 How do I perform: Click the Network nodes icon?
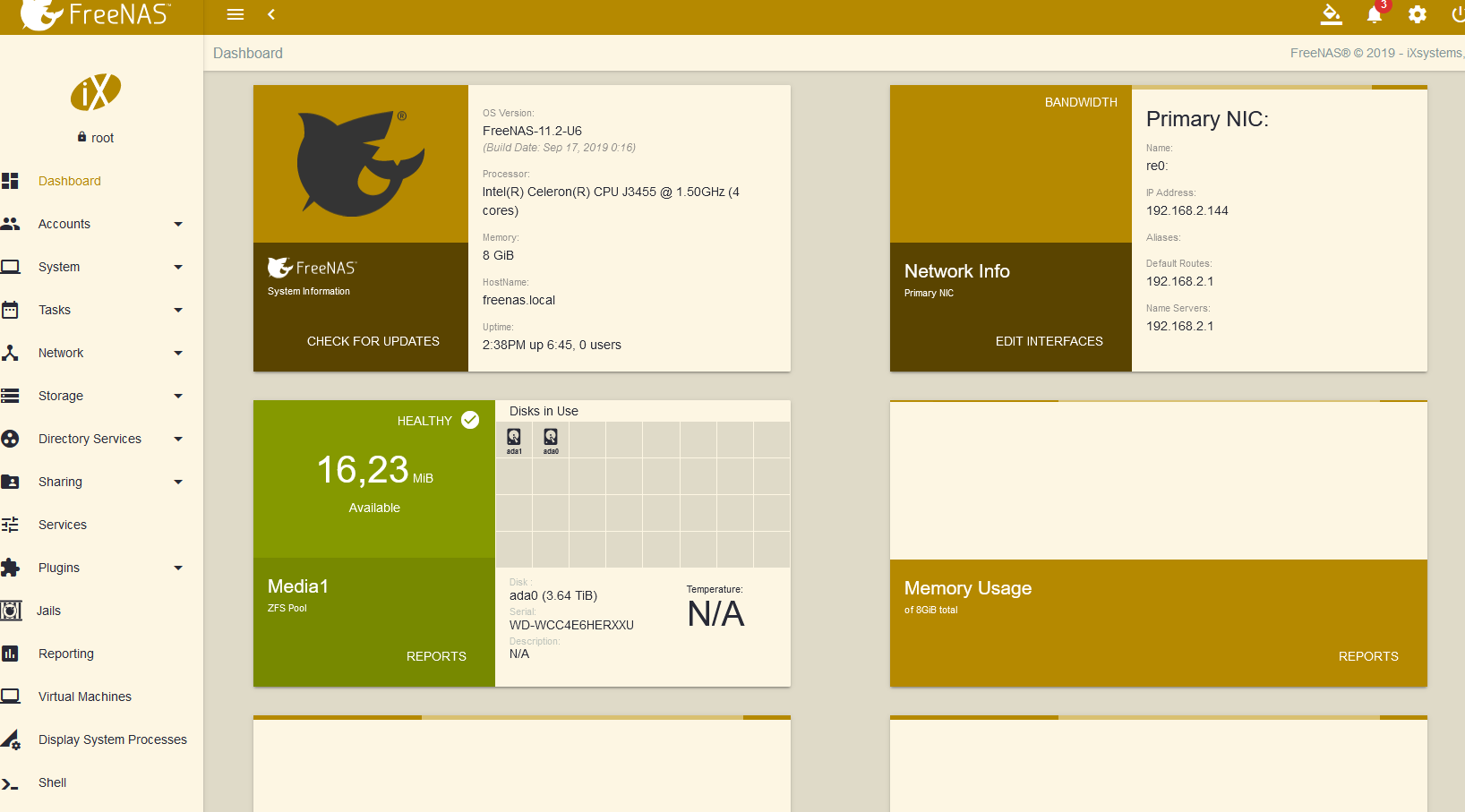[10, 353]
